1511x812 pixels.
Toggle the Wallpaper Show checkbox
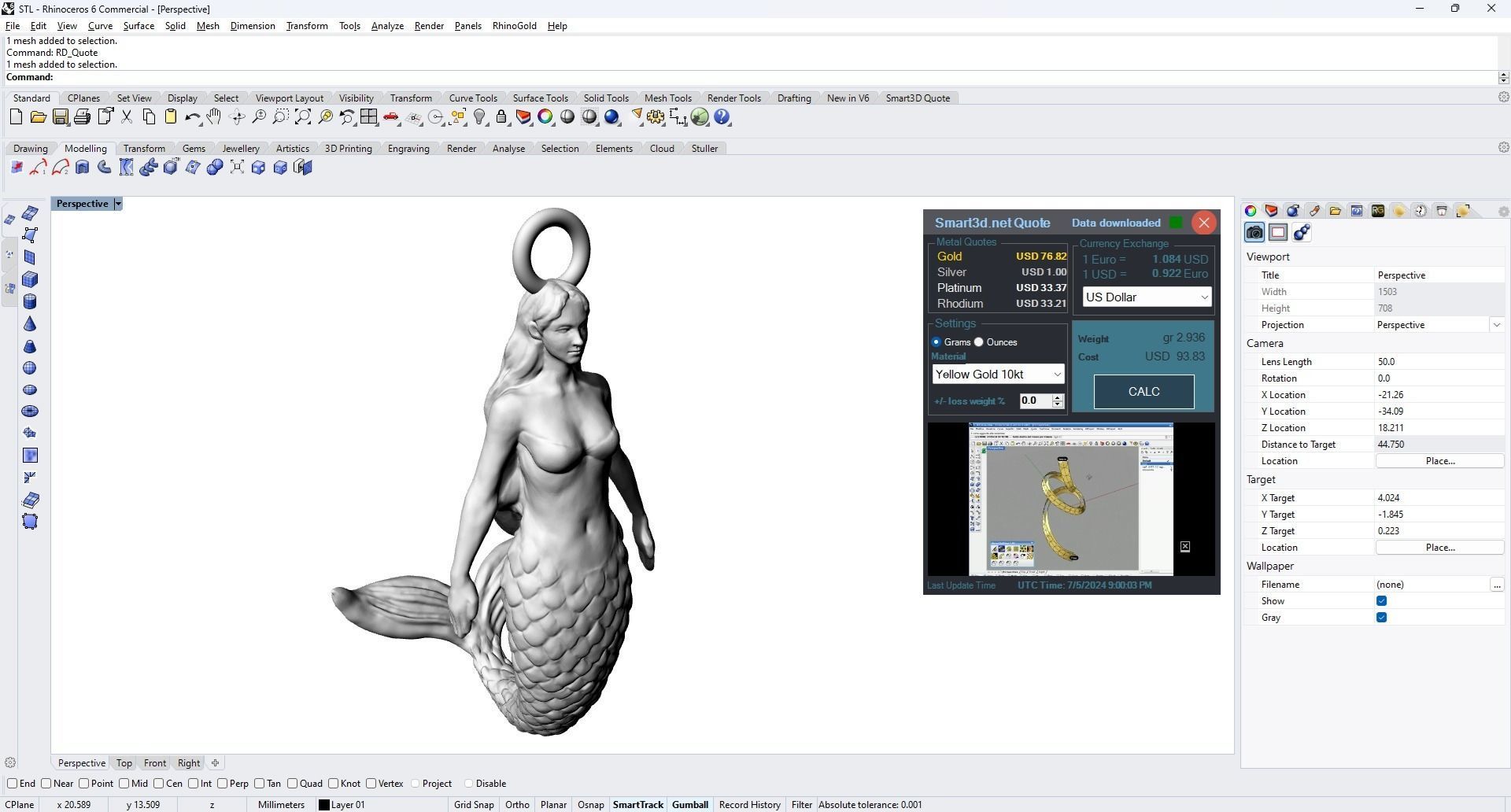(1381, 601)
